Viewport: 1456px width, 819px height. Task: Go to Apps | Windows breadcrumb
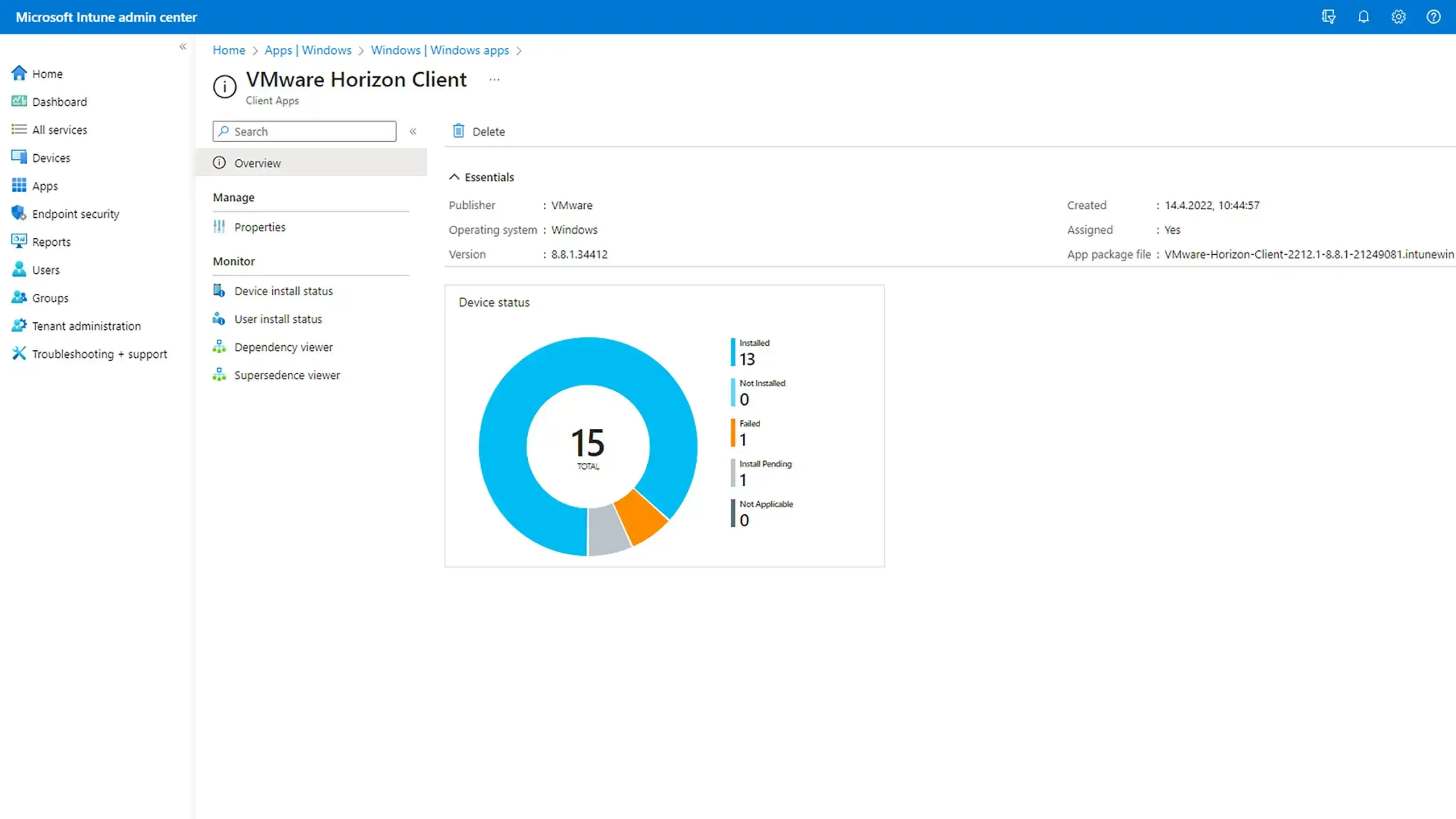coord(308,50)
